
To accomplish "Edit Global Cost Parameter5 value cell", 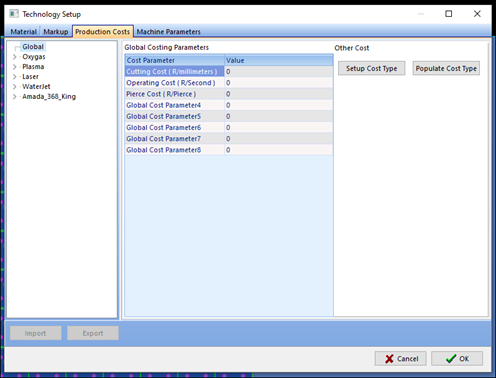I will [279, 116].
